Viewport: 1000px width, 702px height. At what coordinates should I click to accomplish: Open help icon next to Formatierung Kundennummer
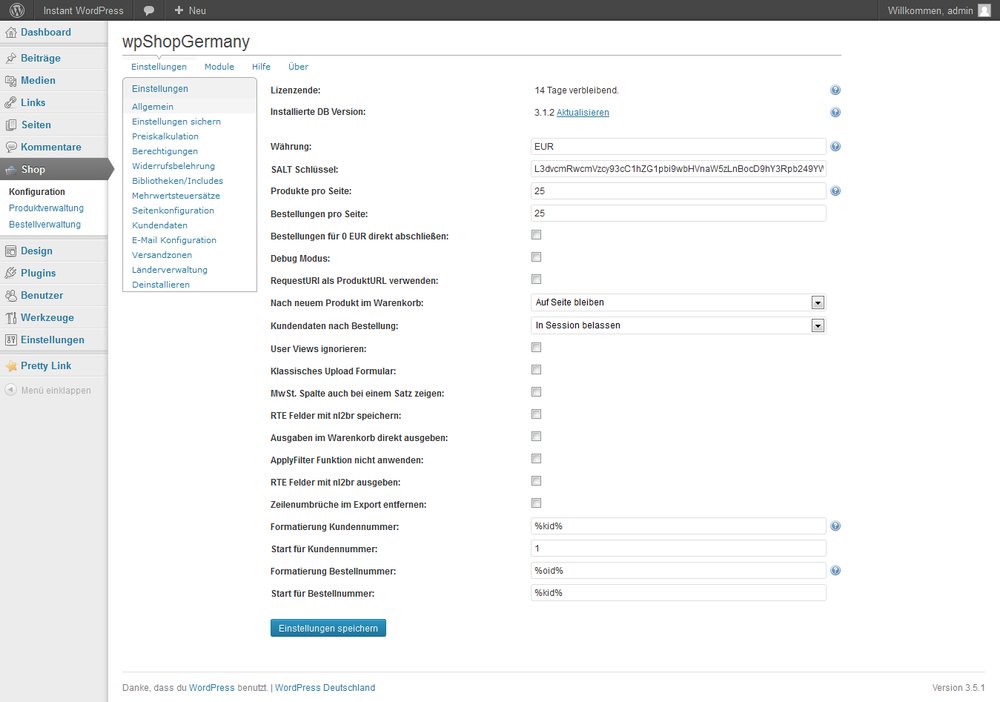point(835,526)
